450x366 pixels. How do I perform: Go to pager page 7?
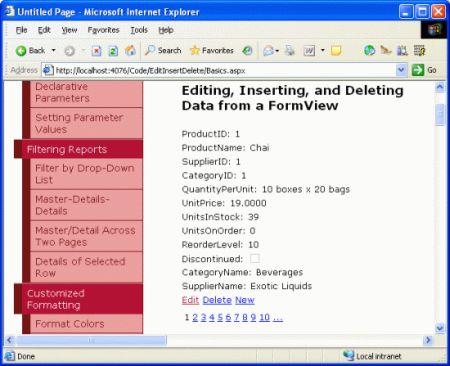tap(236, 317)
